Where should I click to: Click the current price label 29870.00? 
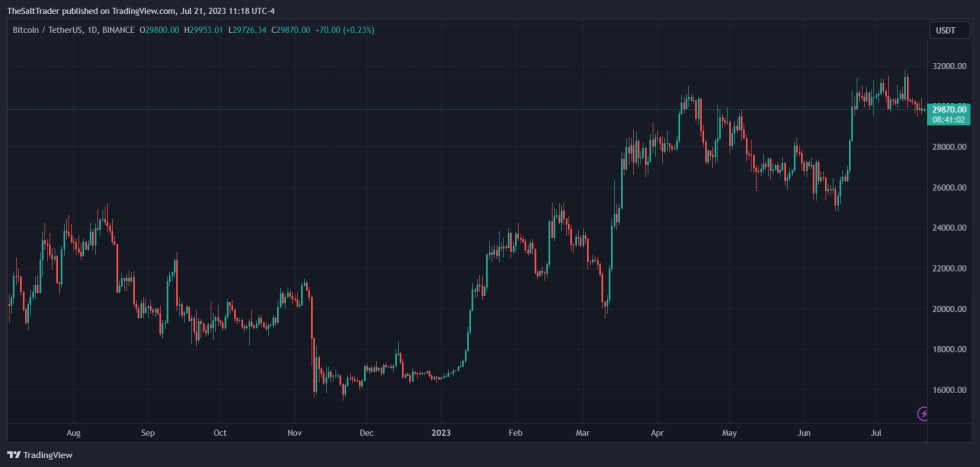coord(948,109)
